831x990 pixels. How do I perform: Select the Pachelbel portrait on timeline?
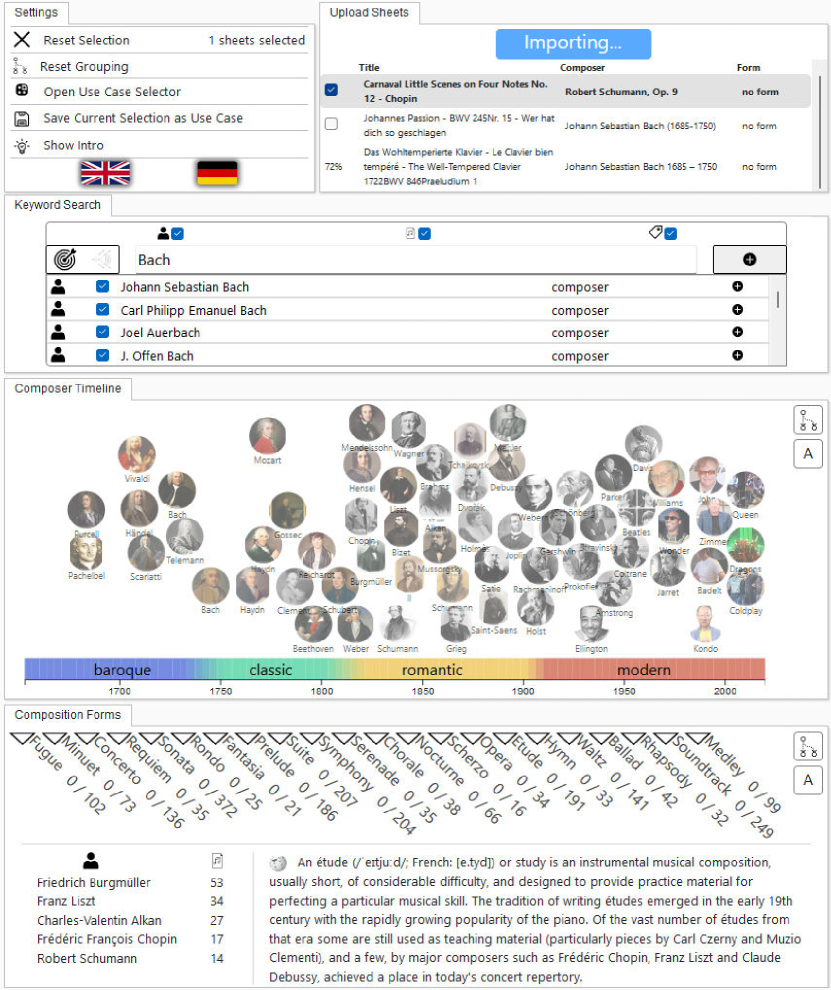[x=87, y=552]
